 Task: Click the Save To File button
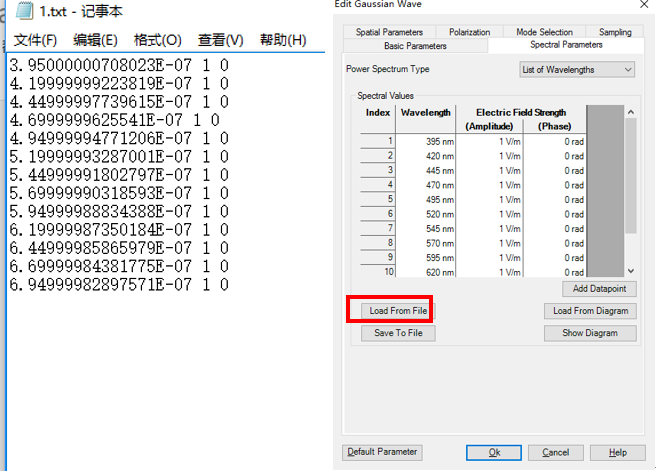coord(398,333)
